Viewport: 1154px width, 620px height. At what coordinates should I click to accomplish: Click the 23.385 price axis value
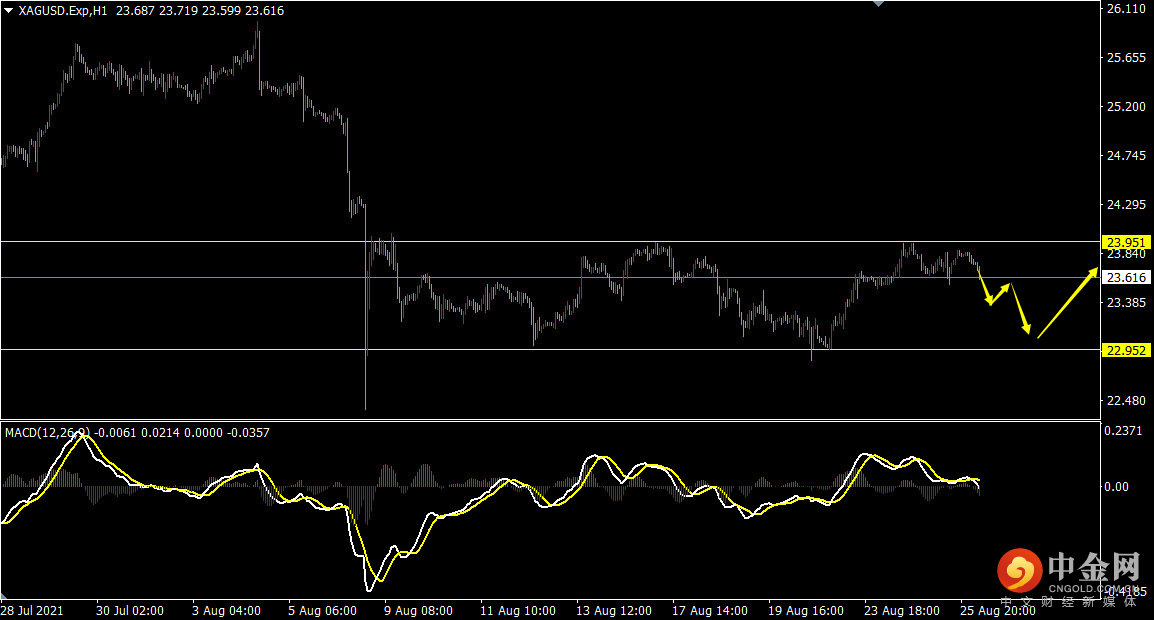1126,303
